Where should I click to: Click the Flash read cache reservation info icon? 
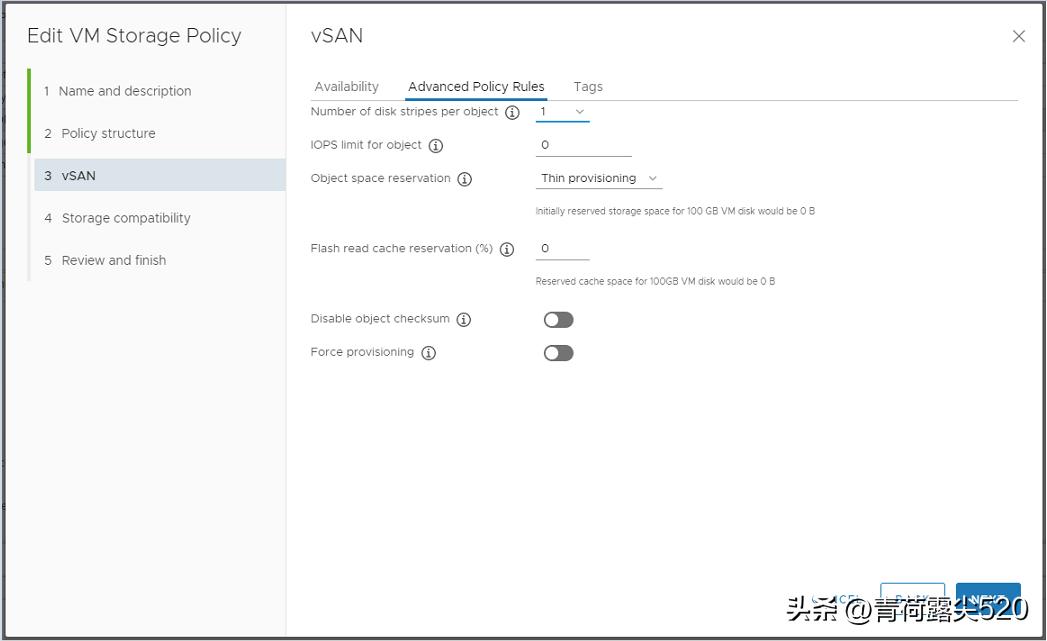coord(507,249)
